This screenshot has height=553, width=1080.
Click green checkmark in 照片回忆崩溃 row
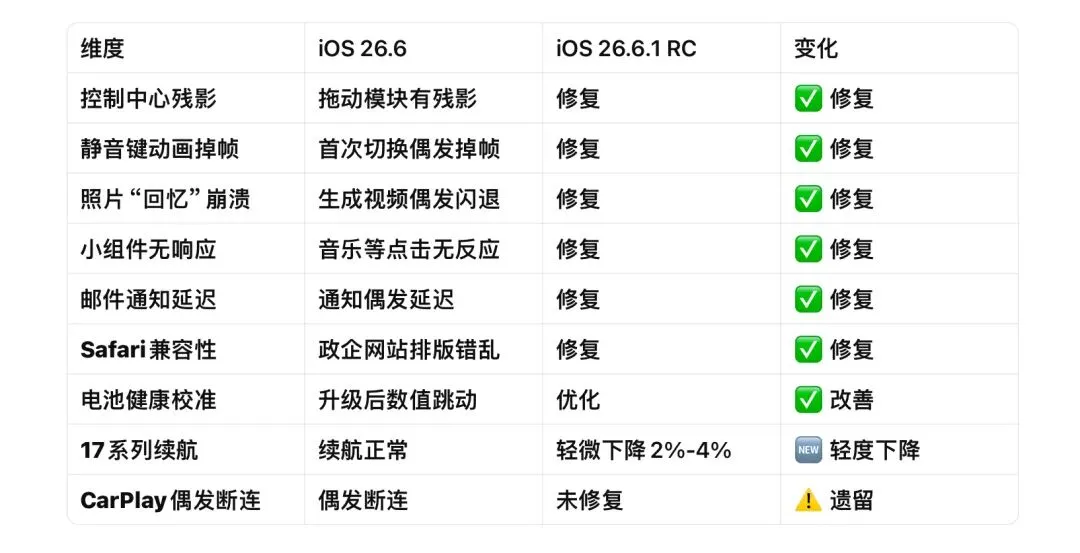click(808, 199)
